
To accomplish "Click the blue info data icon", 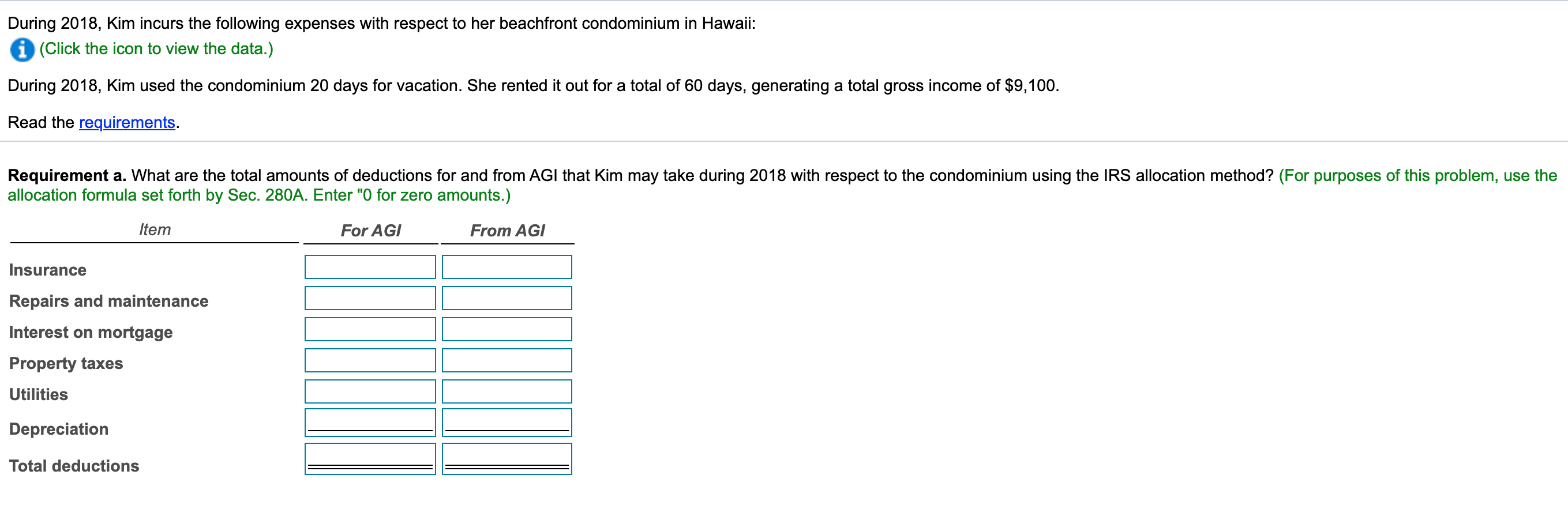I will (21, 50).
